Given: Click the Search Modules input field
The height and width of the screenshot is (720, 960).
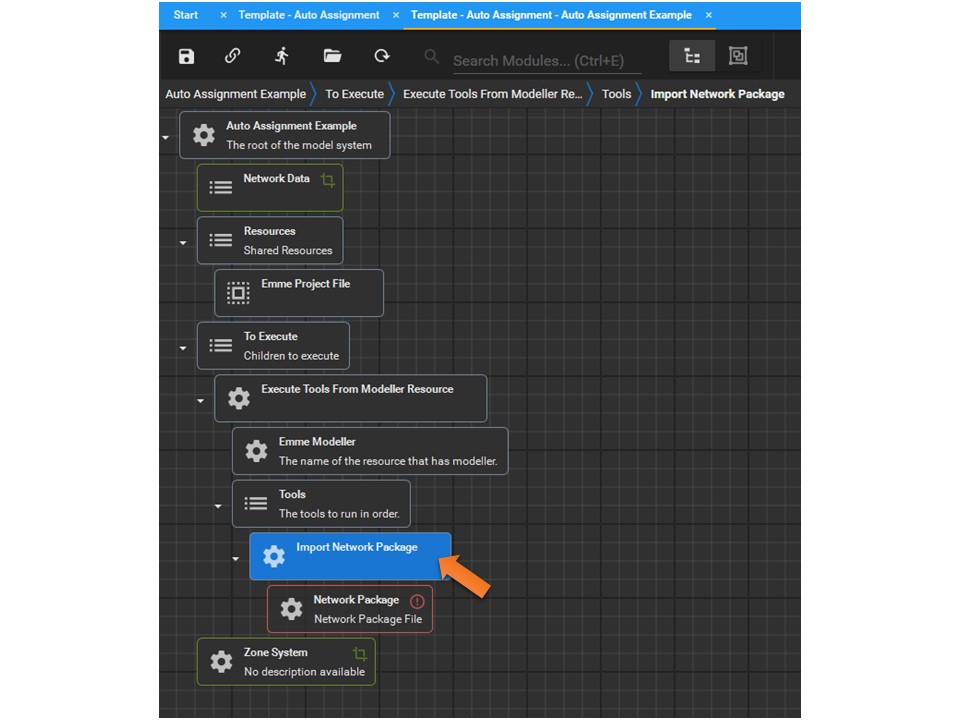Looking at the screenshot, I should [x=540, y=60].
